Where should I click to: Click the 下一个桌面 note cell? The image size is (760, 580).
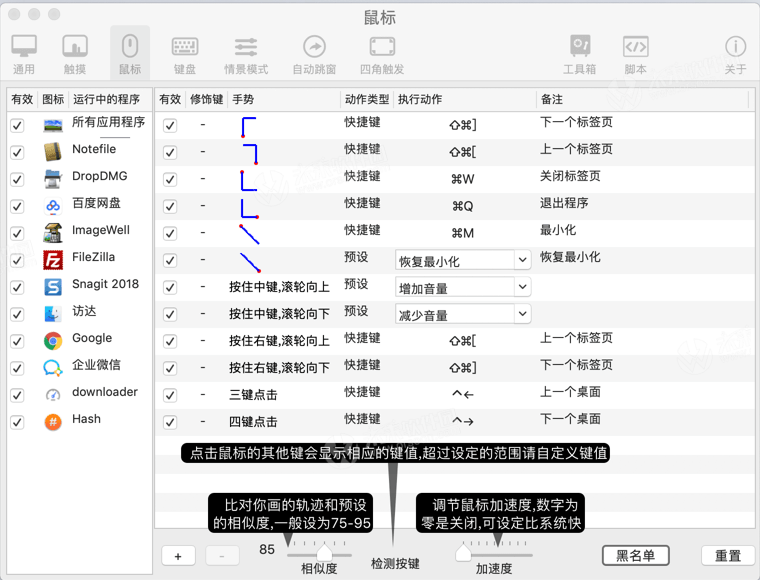570,419
